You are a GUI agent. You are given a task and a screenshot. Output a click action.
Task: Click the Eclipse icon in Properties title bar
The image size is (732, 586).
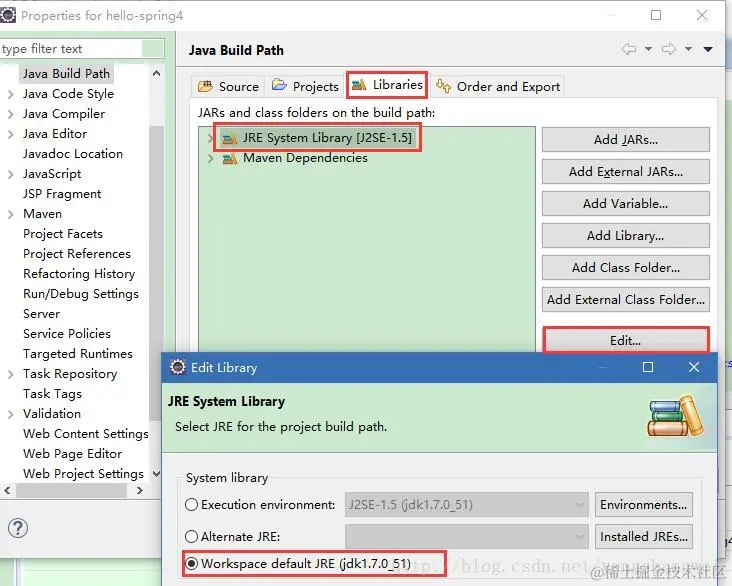[7, 15]
